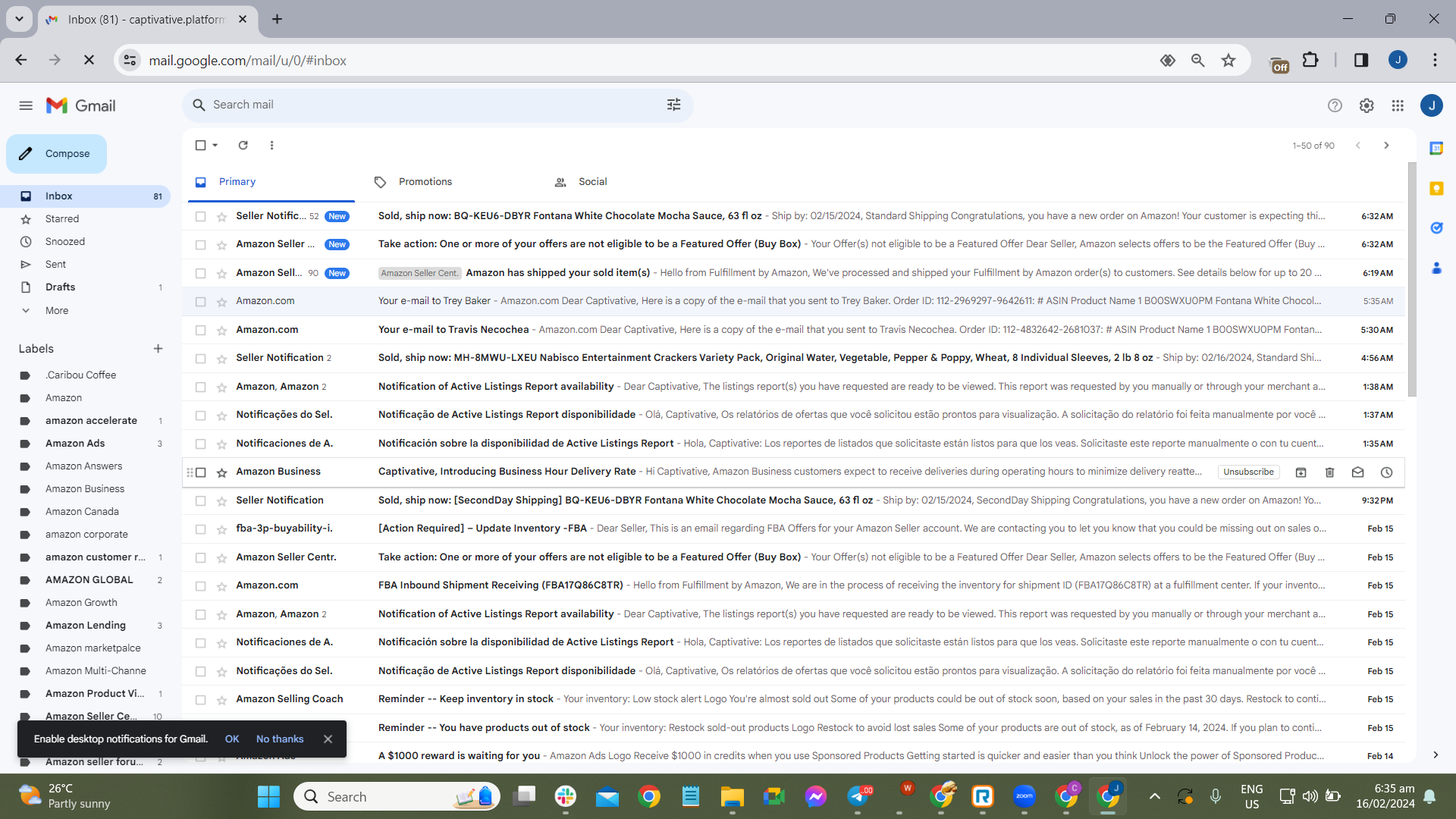Compose a new email

[x=56, y=154]
